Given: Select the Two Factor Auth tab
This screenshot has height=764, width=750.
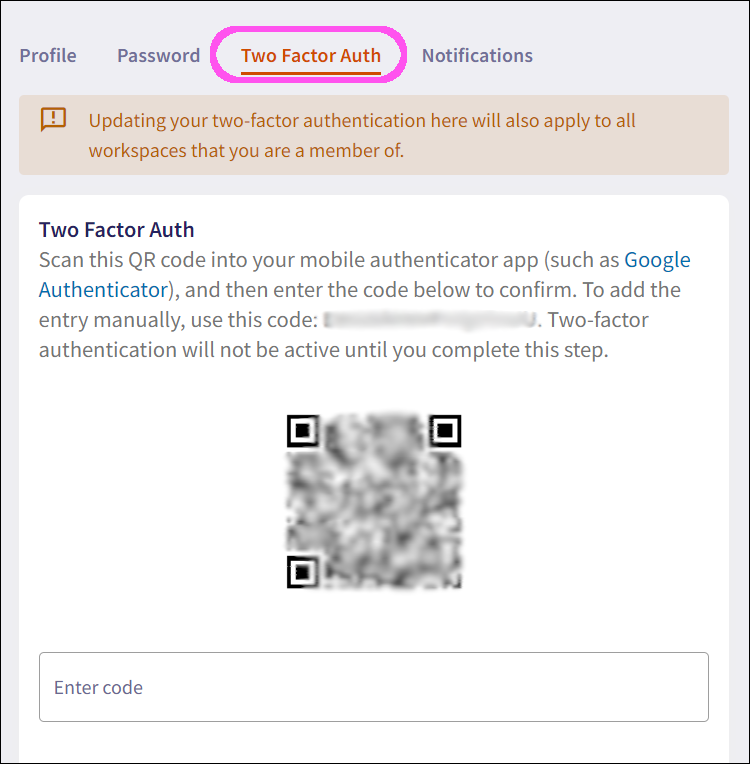Looking at the screenshot, I should pos(310,56).
